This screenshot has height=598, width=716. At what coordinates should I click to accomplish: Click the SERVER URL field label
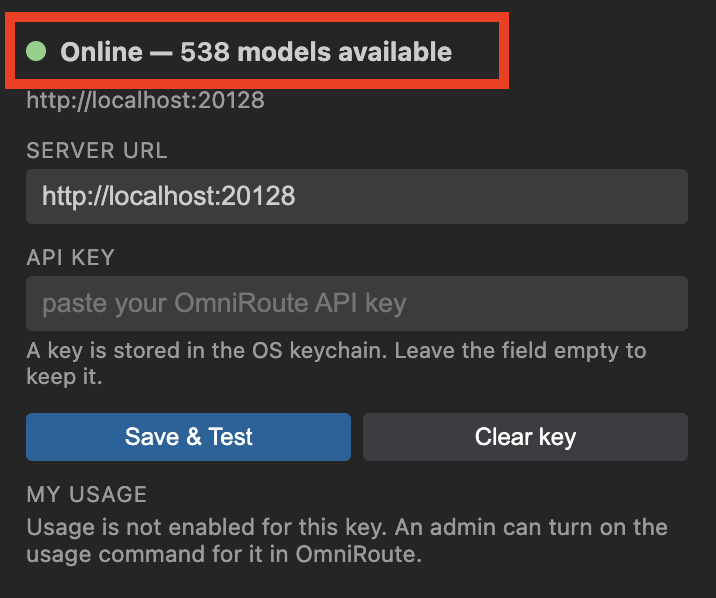[97, 151]
